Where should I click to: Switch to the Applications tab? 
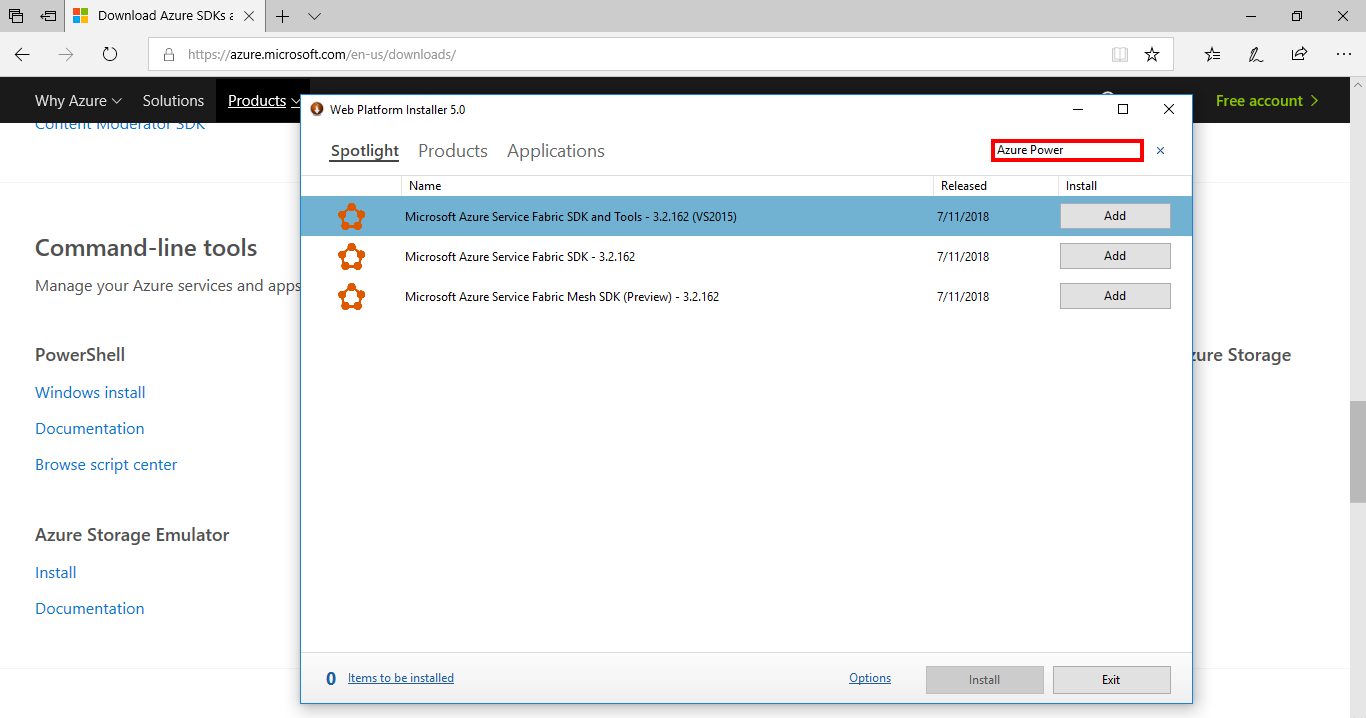click(556, 151)
